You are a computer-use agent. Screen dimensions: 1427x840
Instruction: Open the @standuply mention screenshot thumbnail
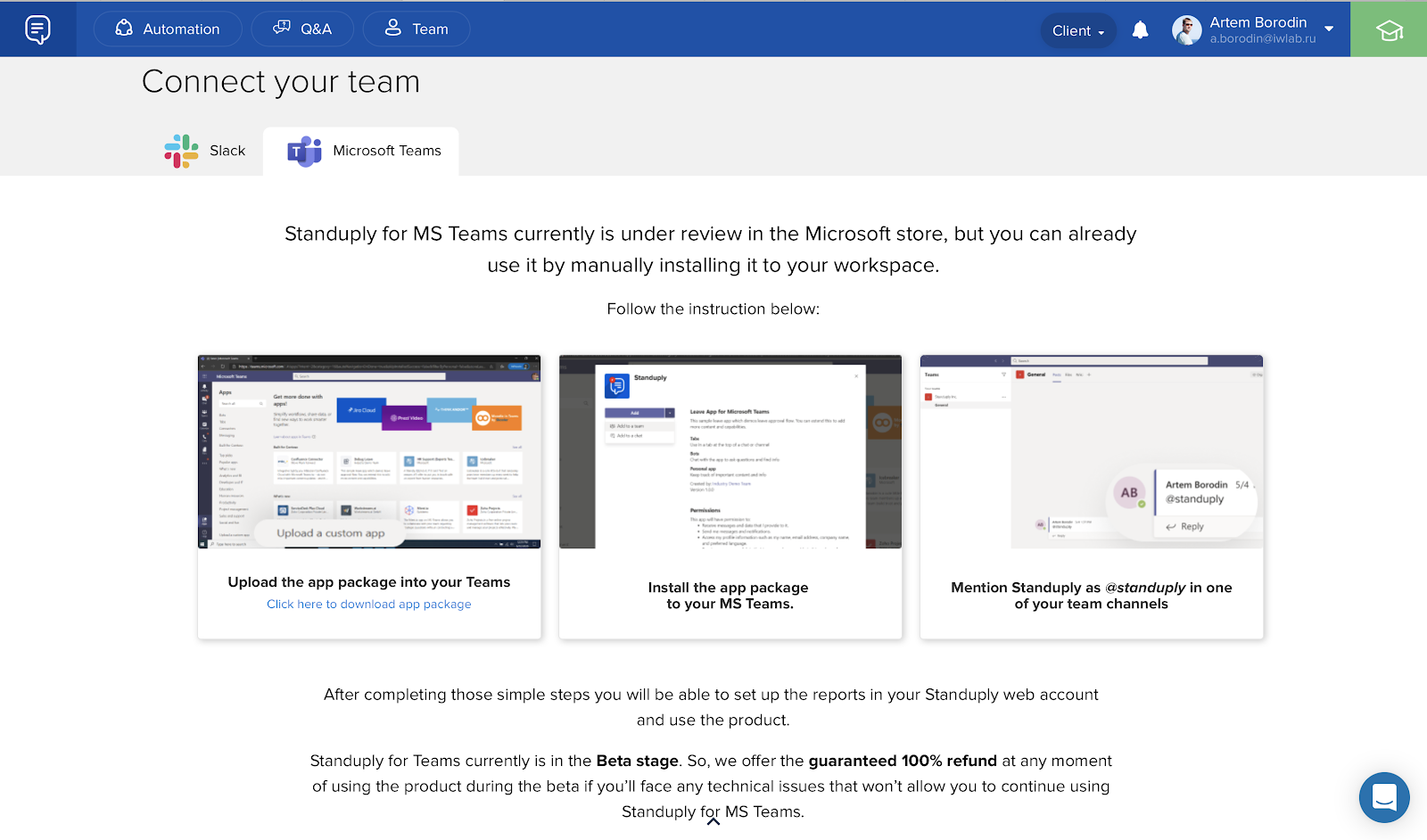(x=1092, y=451)
